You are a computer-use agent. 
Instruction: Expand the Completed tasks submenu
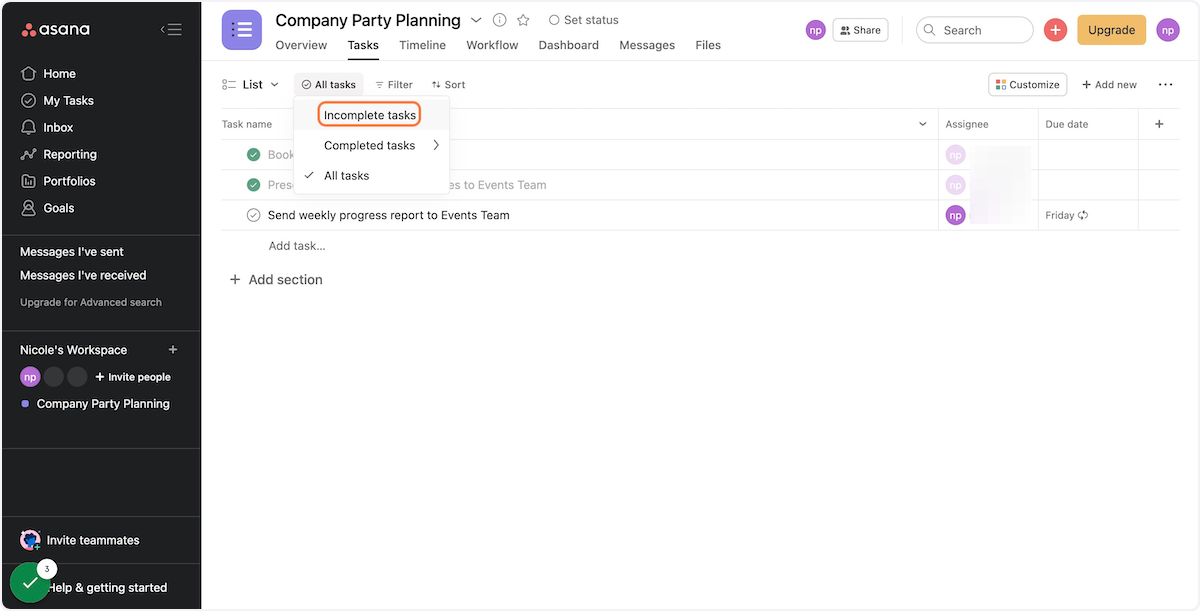point(436,145)
